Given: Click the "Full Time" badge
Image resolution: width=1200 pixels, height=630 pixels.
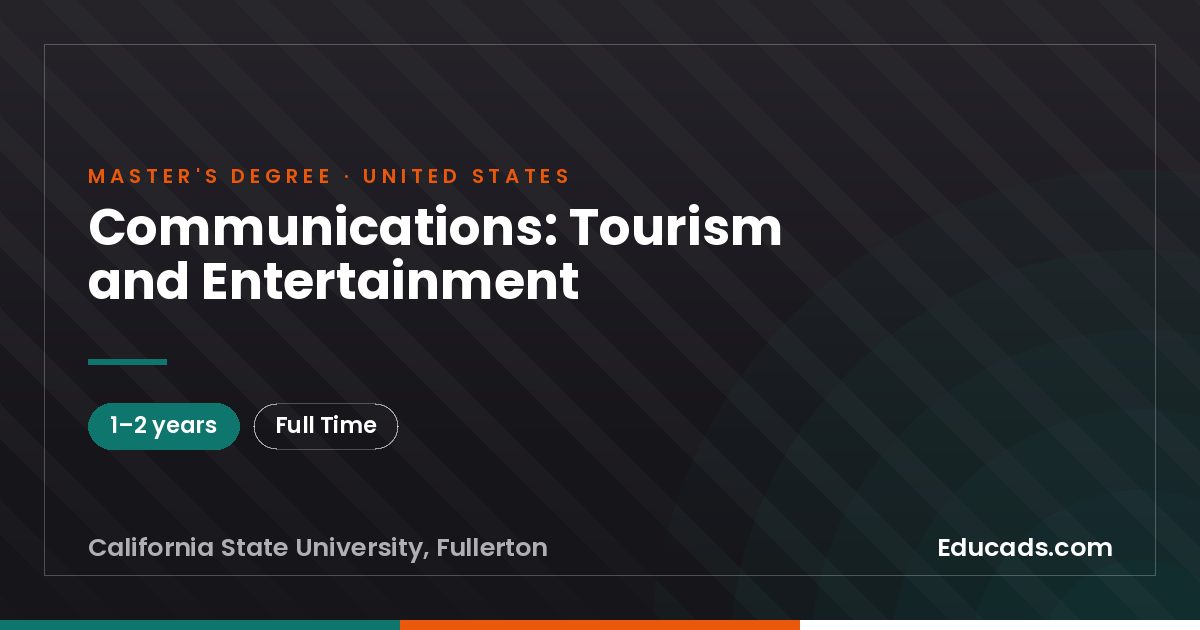Looking at the screenshot, I should pyautogui.click(x=326, y=426).
